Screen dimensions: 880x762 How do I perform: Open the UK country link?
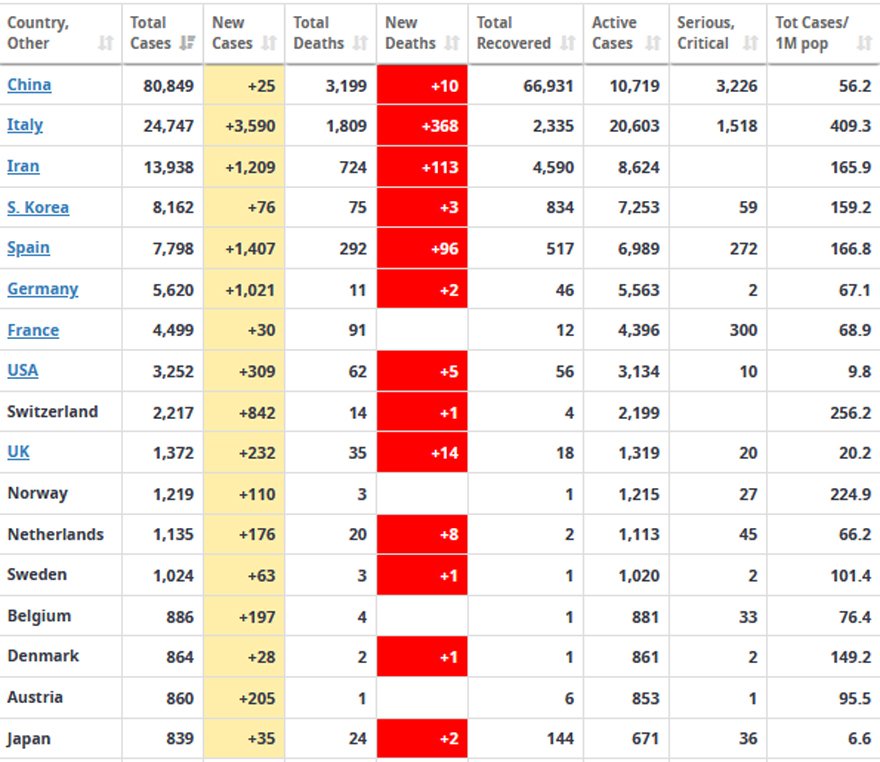pos(18,452)
